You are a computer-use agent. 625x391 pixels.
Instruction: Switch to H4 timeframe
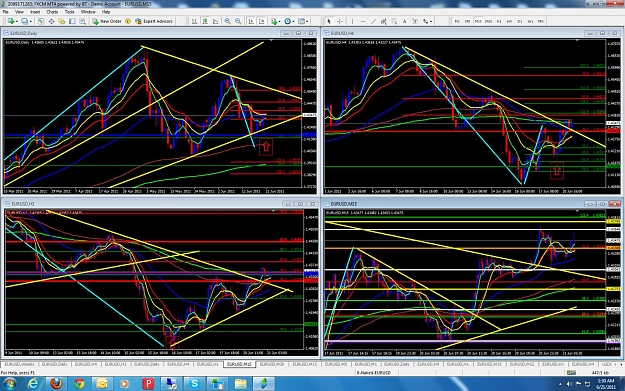[509, 21]
